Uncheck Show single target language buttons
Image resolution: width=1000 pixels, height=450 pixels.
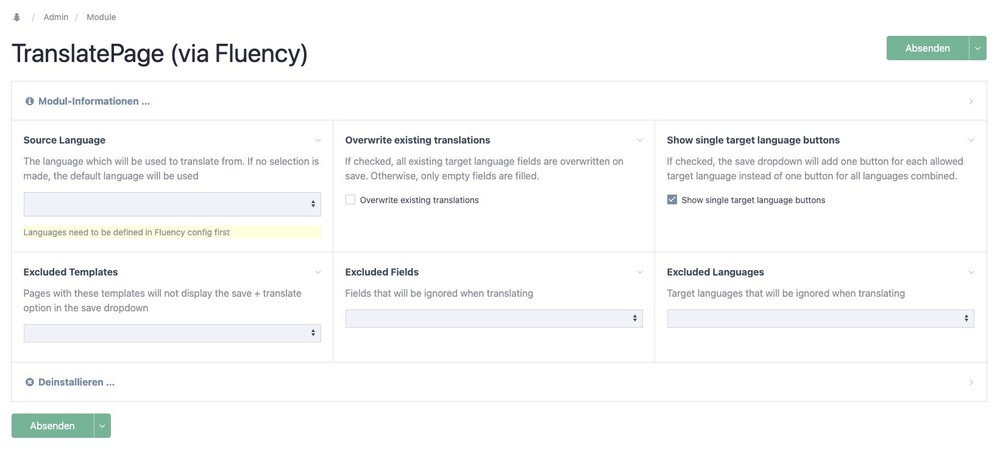672,200
